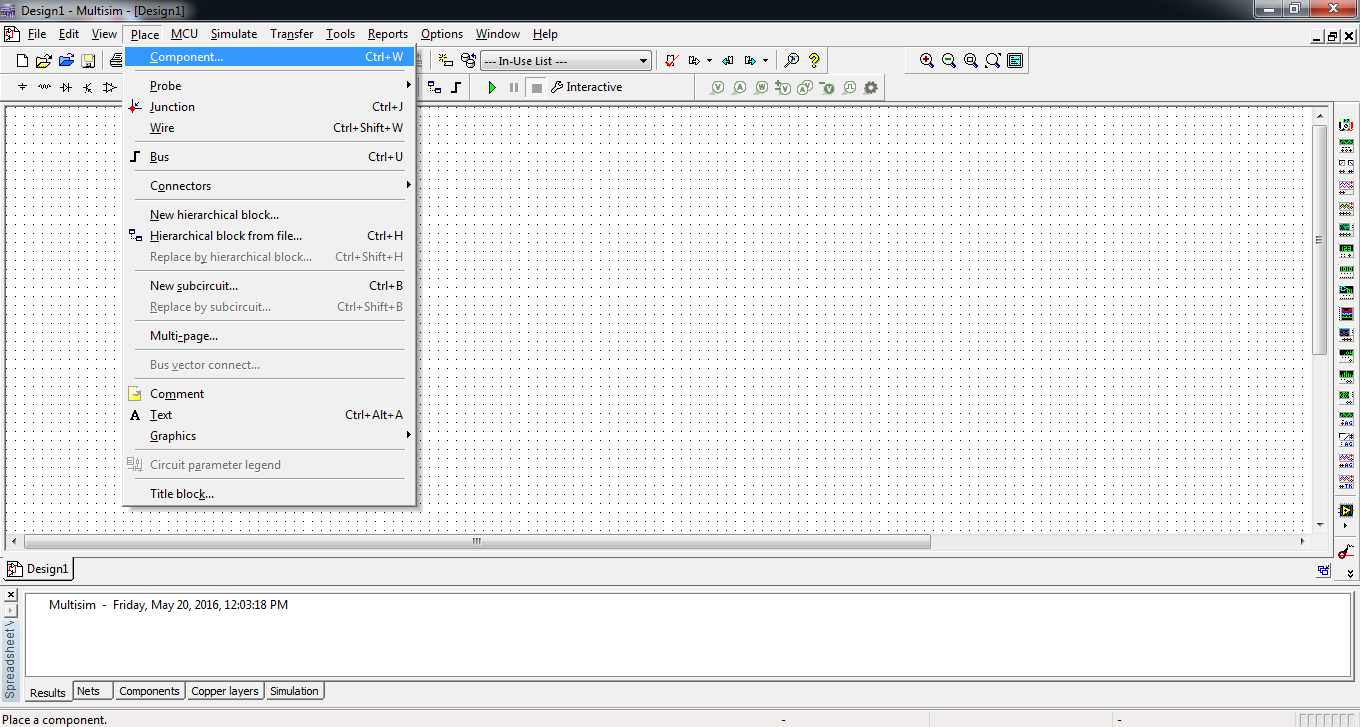Place a current probe (A) icon
The image size is (1360, 727).
coord(740,87)
